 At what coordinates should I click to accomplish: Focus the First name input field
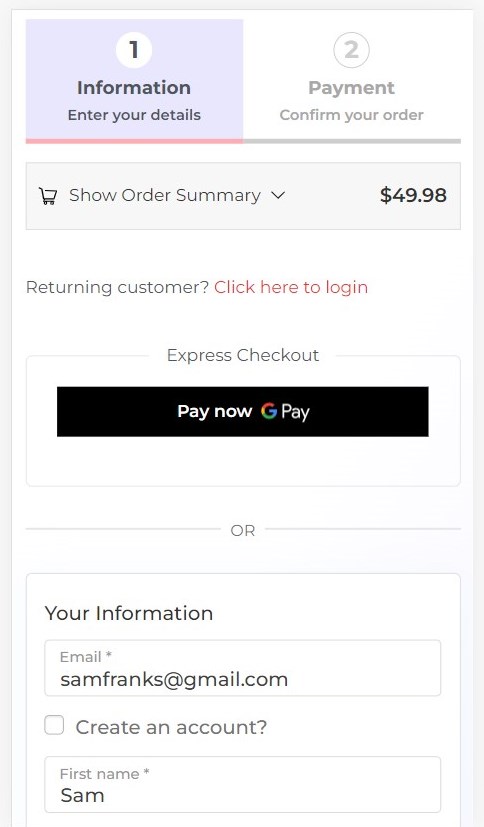[243, 784]
